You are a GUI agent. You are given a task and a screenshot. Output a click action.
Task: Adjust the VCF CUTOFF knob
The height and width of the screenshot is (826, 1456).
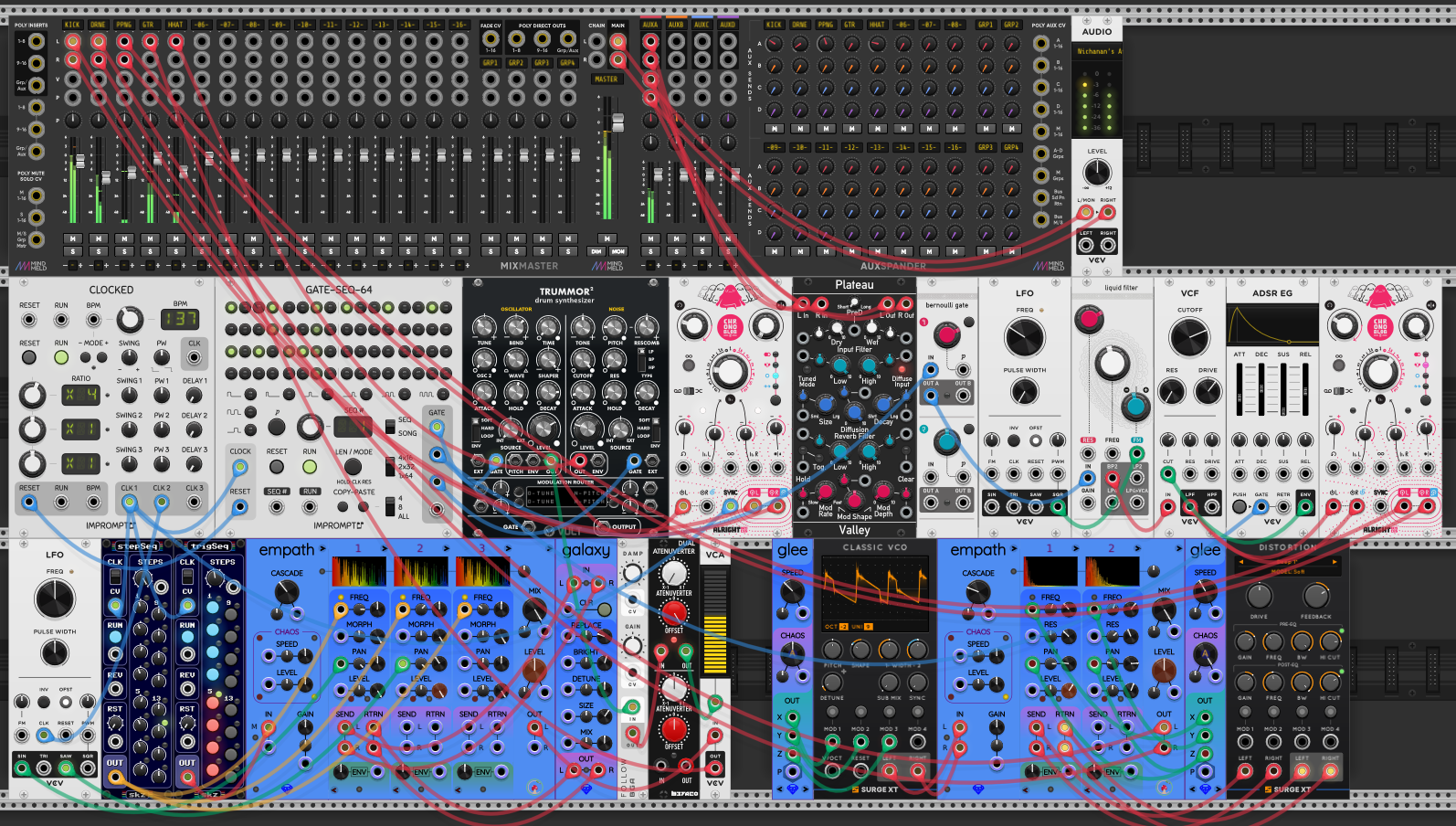1189,338
